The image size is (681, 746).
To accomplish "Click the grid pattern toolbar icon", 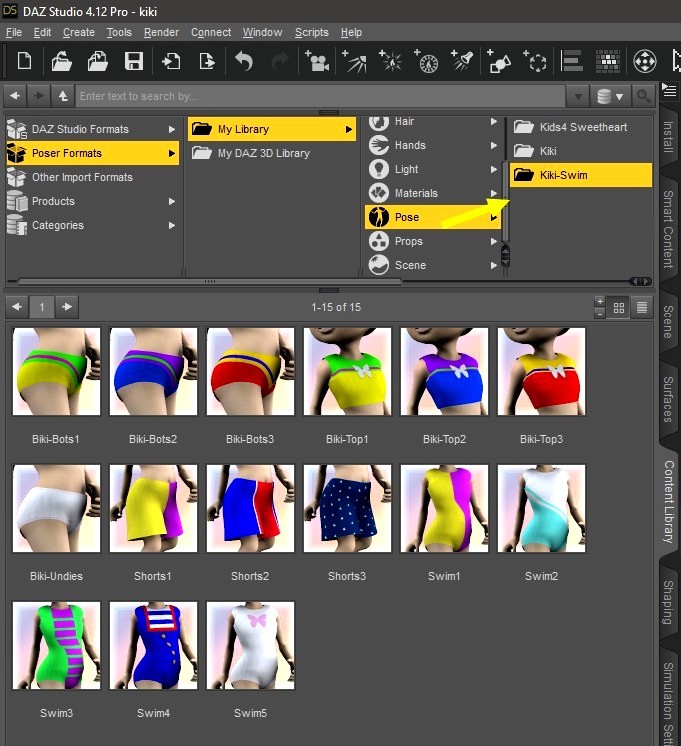I will point(608,61).
